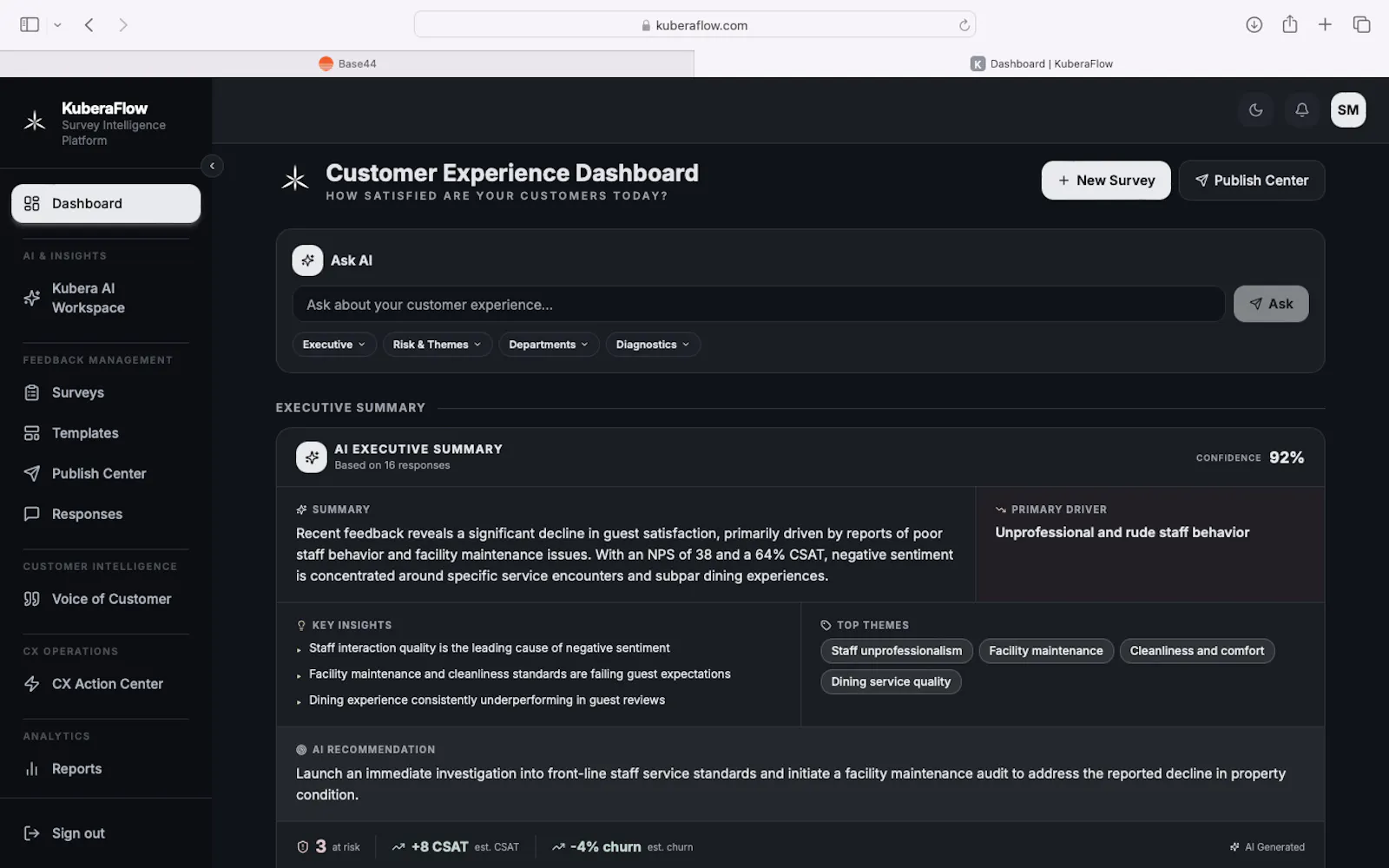The height and width of the screenshot is (868, 1389).
Task: Select Cleanliness and comfort theme tag
Action: coord(1197,651)
